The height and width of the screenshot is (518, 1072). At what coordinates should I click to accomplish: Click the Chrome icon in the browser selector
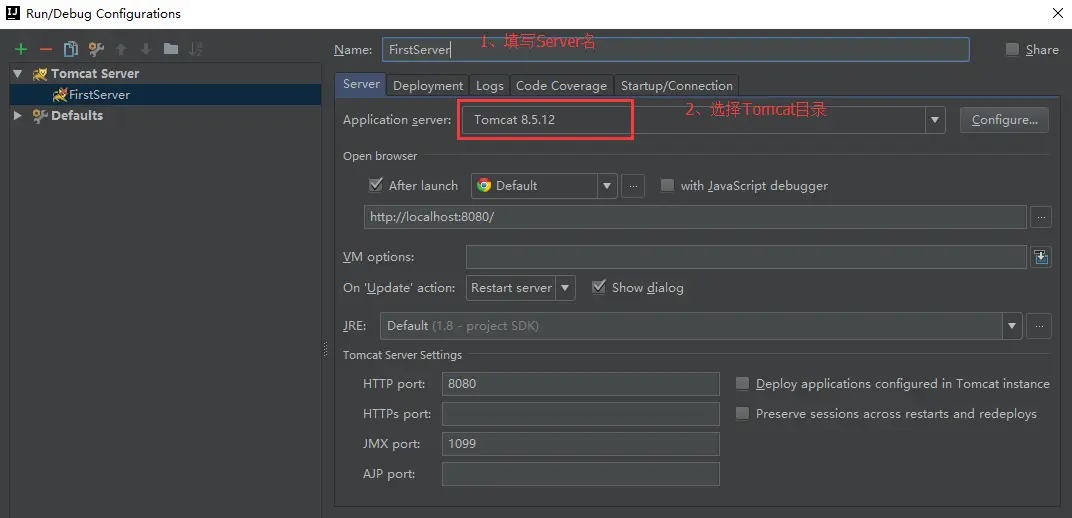click(484, 185)
